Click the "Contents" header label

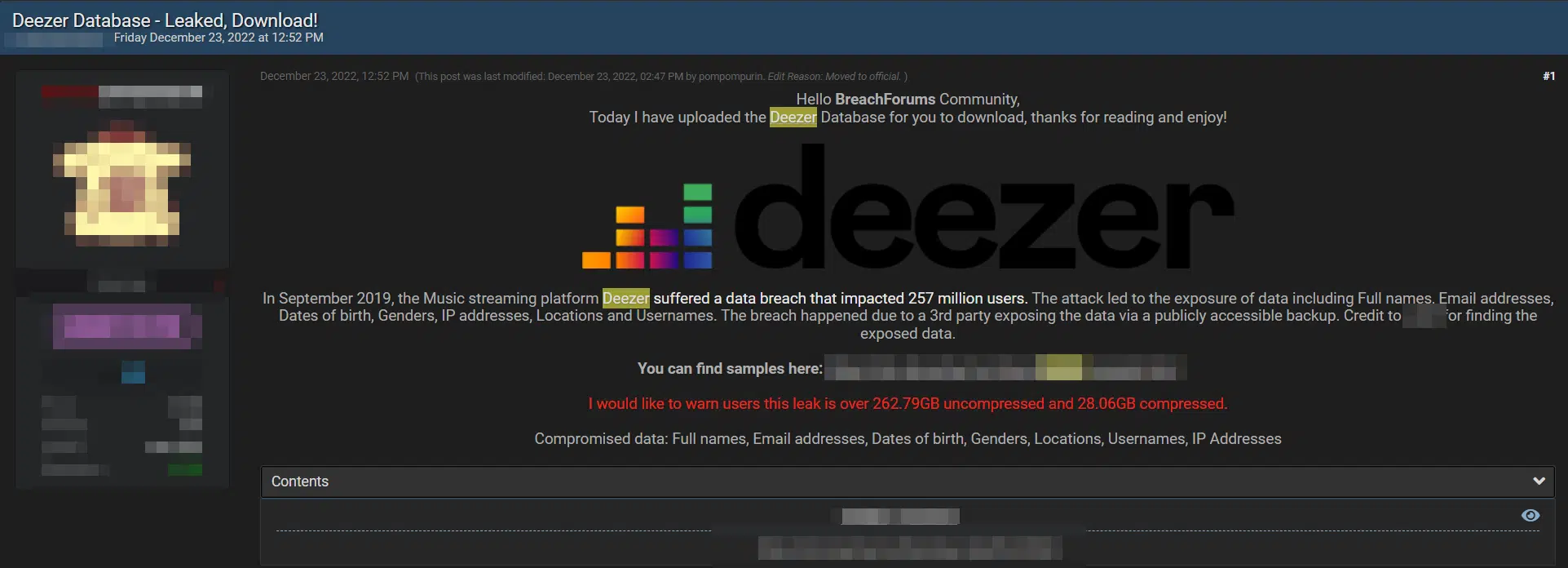click(299, 481)
